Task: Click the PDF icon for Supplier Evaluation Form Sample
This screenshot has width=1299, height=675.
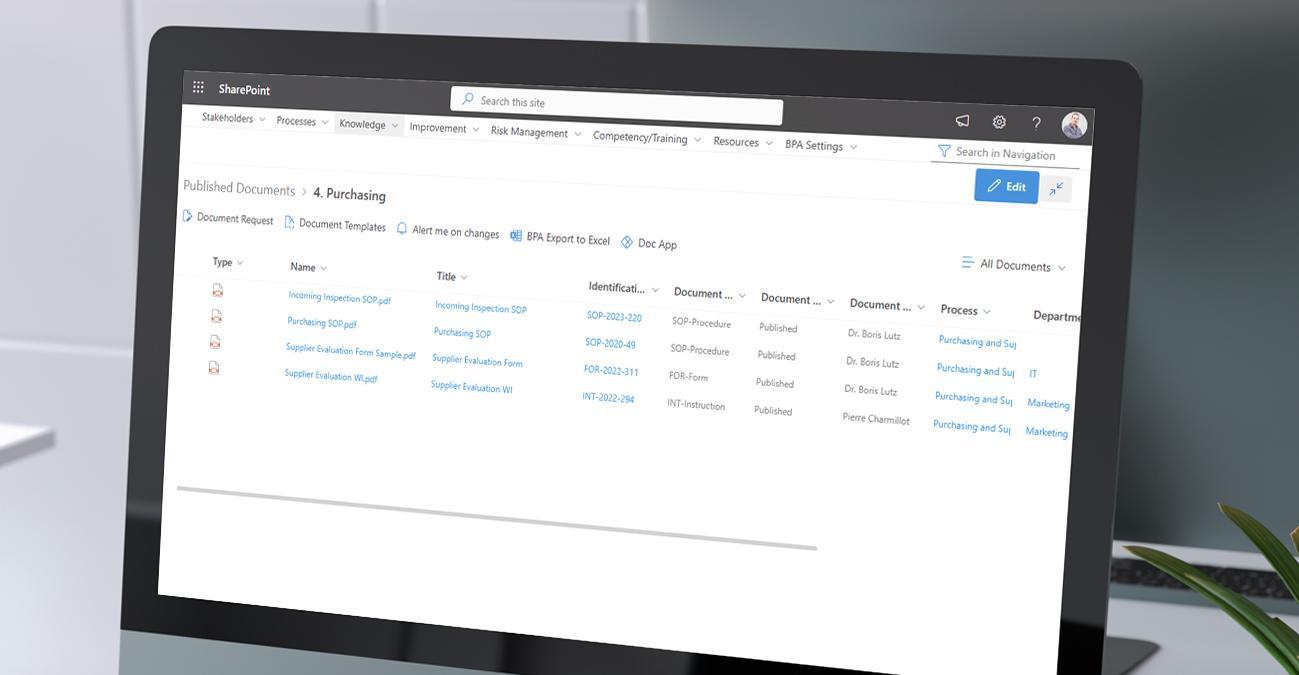Action: click(x=214, y=341)
